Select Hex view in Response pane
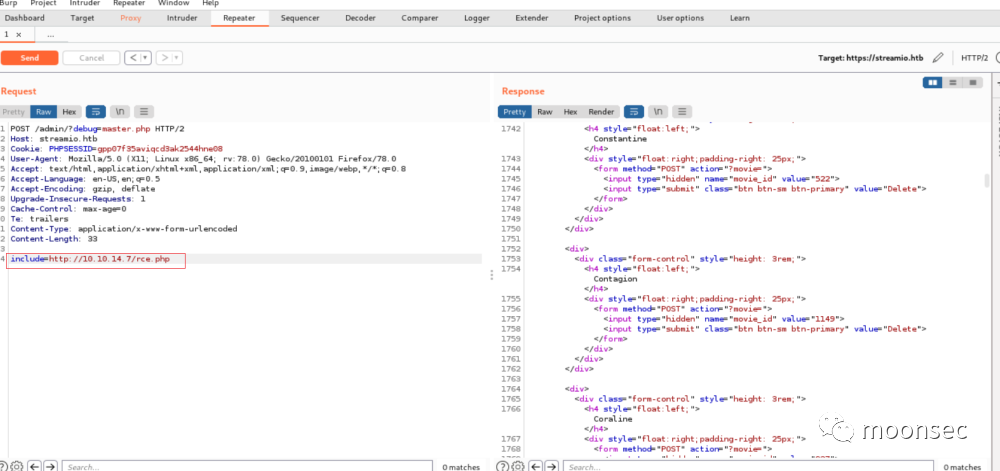1000x471 pixels. 570,112
